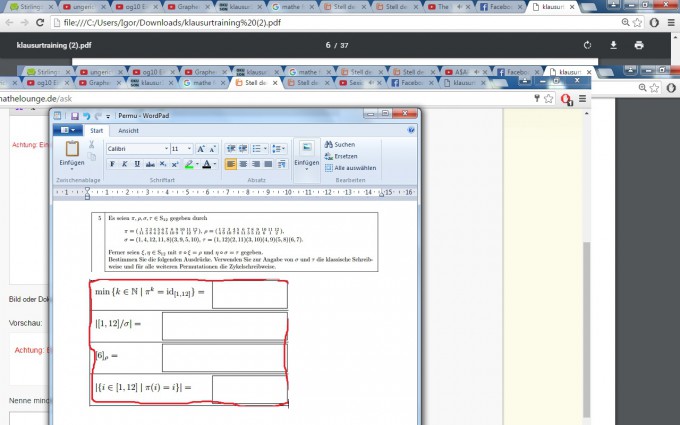
Task: Toggle strikethrough text formatting
Action: (149, 164)
